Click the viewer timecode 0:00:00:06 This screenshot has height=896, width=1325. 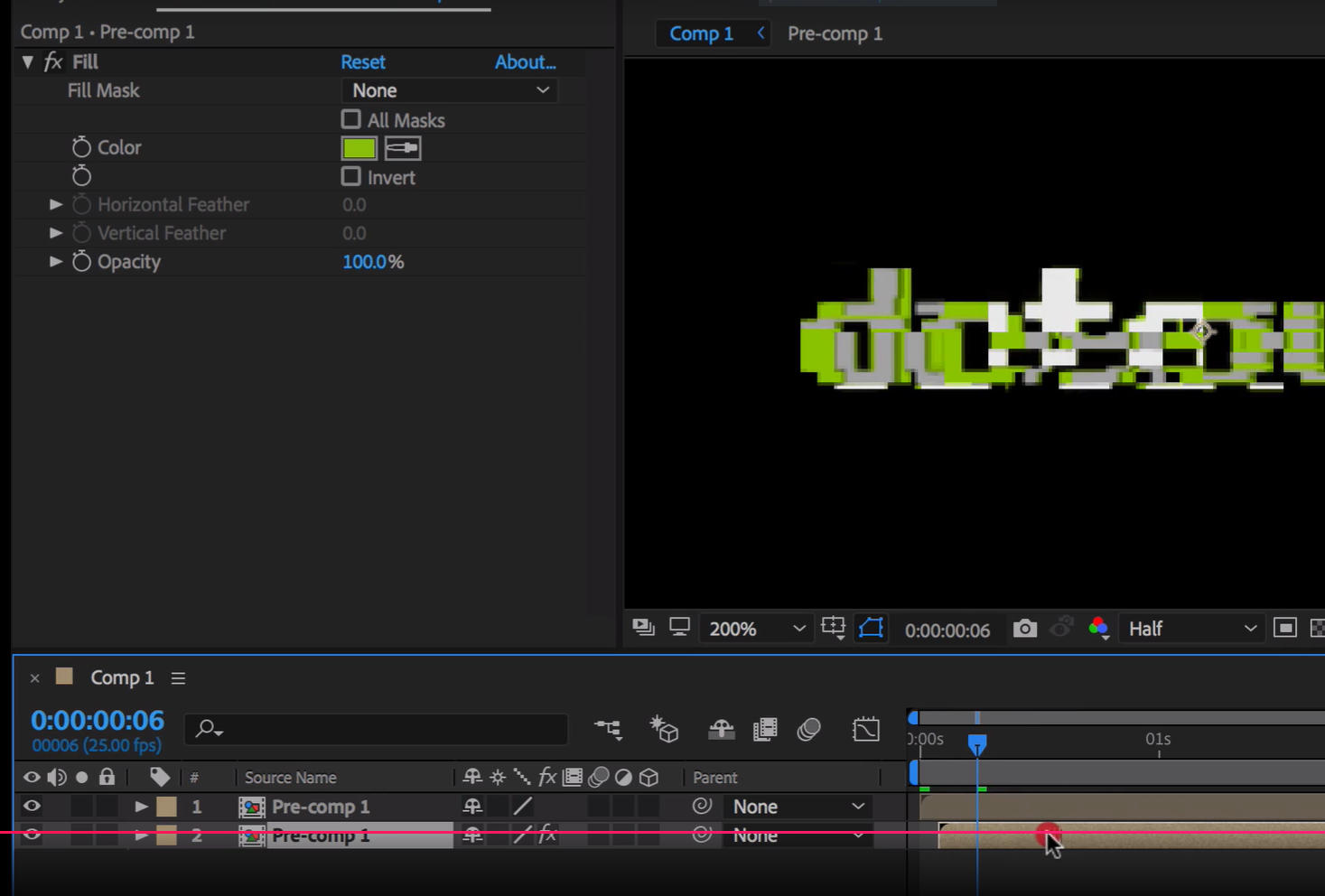(947, 630)
